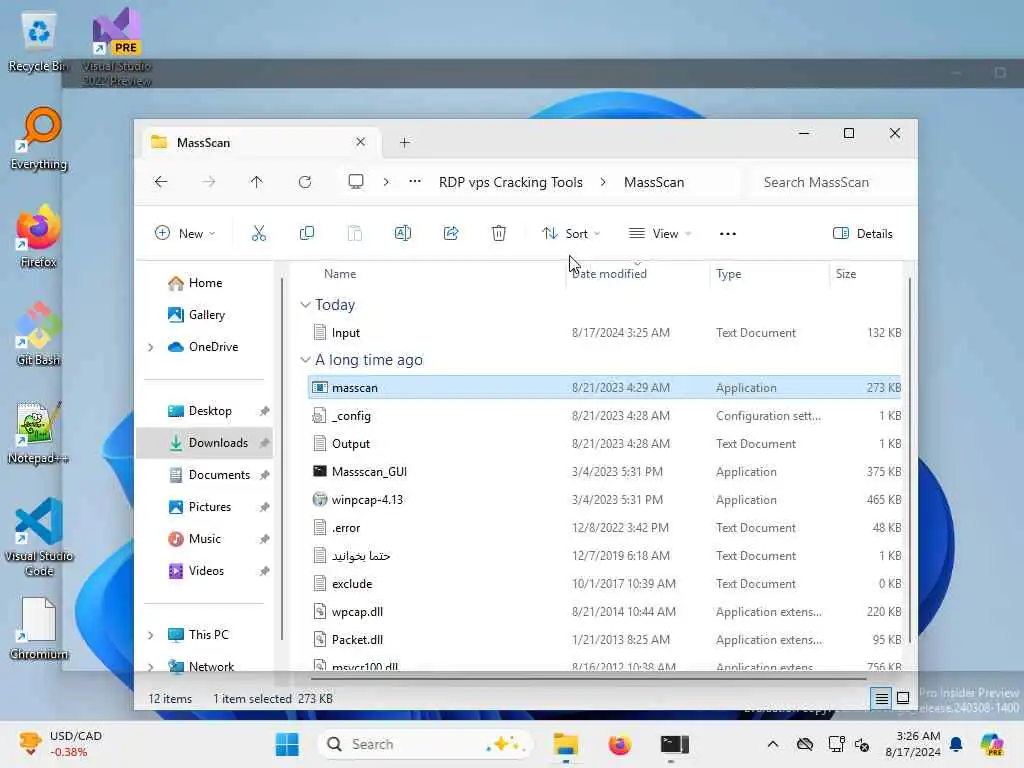Open Videos quick access folder
This screenshot has height=768, width=1024.
click(206, 571)
